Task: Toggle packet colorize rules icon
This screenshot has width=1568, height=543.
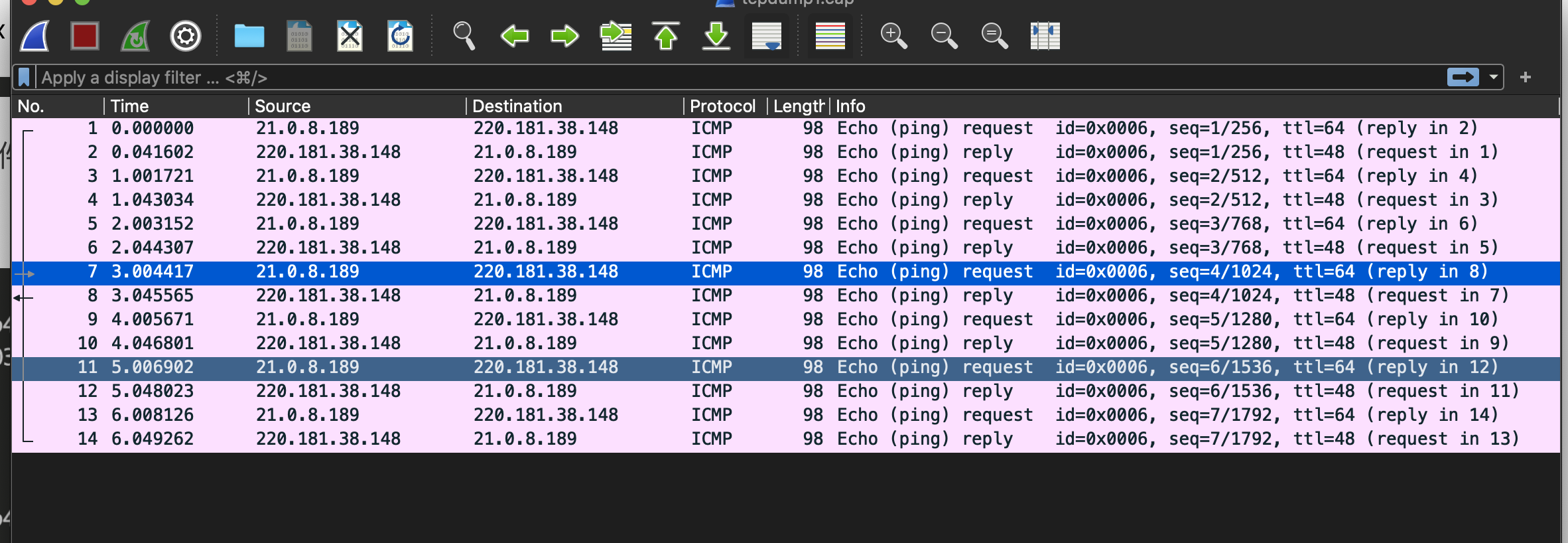Action: [x=830, y=36]
